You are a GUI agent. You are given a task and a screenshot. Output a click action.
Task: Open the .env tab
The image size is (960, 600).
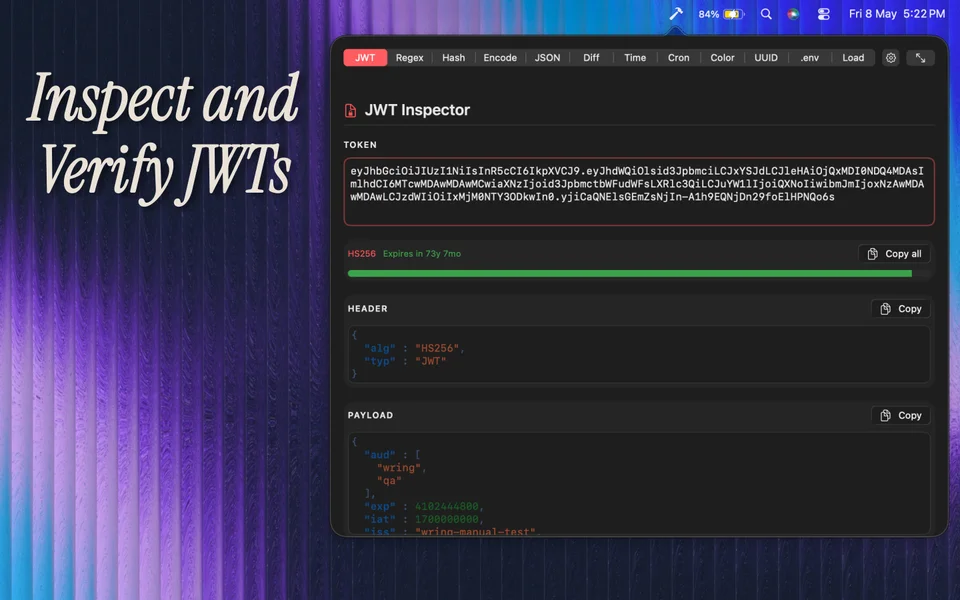(809, 58)
